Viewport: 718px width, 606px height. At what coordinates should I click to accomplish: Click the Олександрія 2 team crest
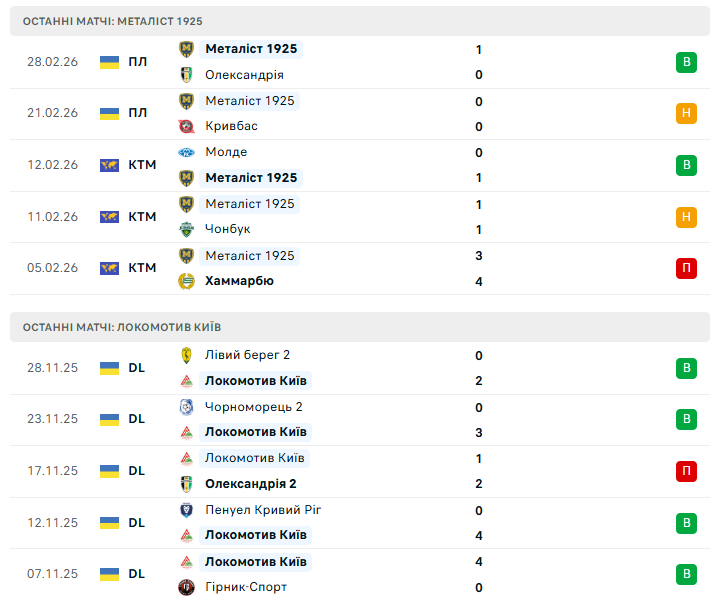click(x=186, y=484)
